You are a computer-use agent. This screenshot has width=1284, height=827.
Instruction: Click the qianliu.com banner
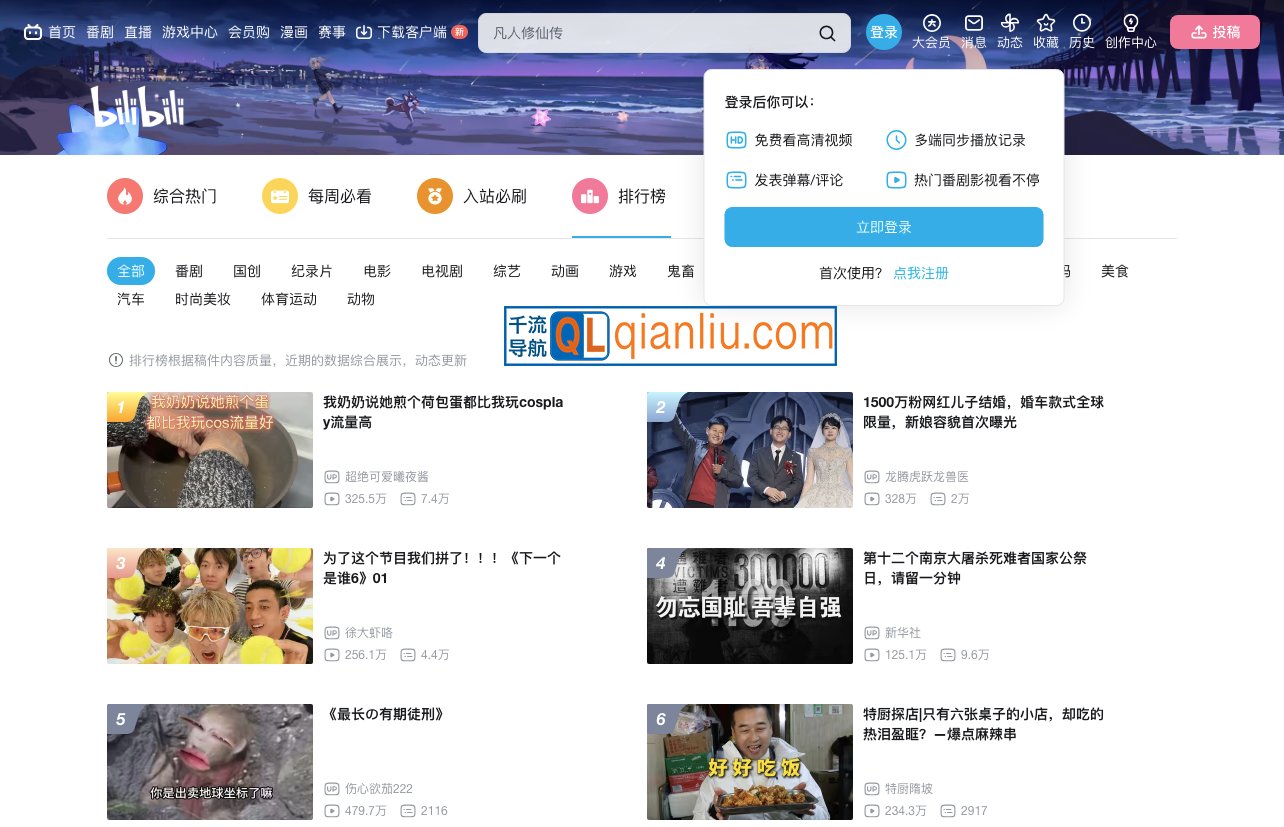(x=670, y=336)
